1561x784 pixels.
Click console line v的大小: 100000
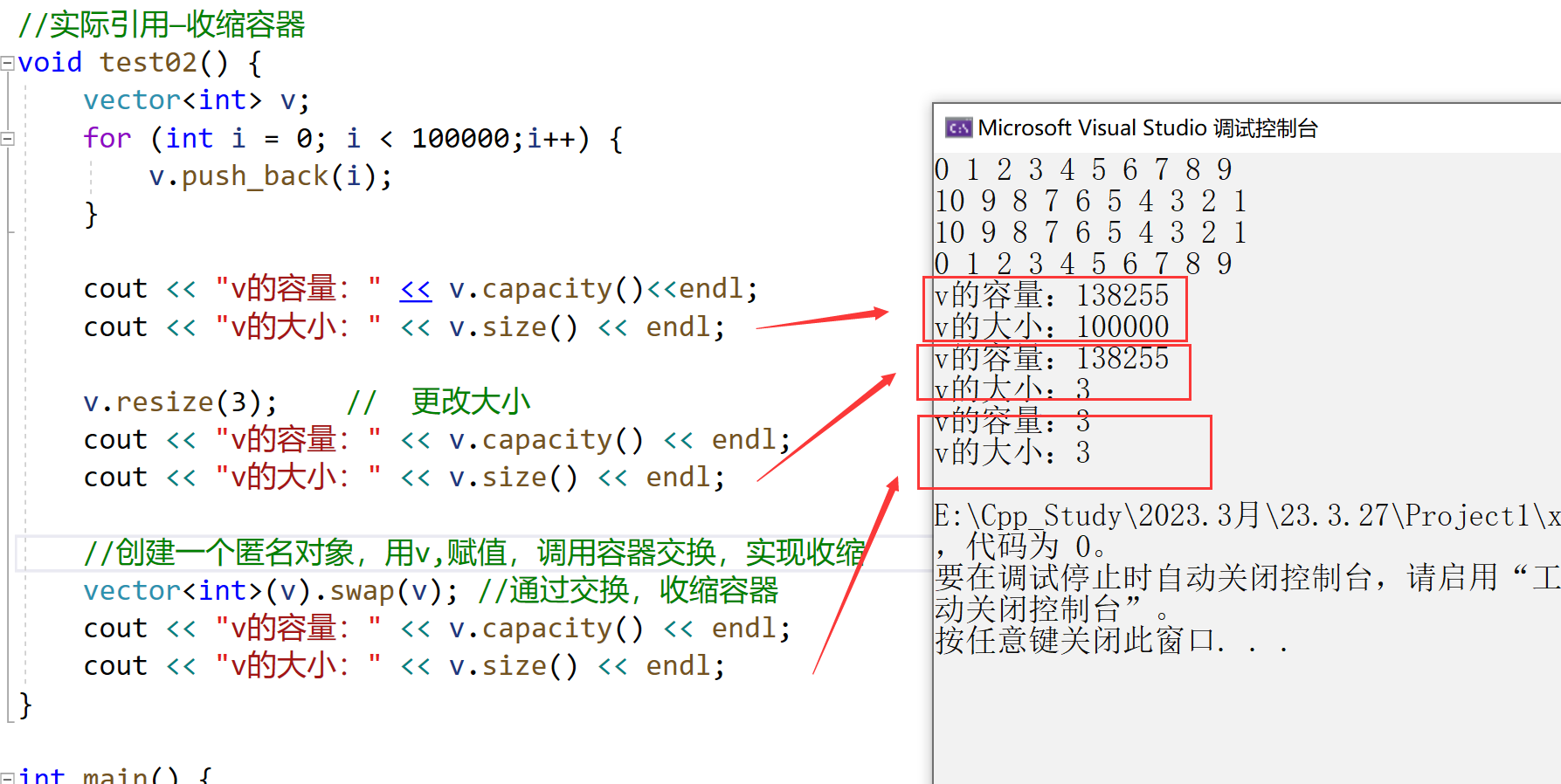1052,327
